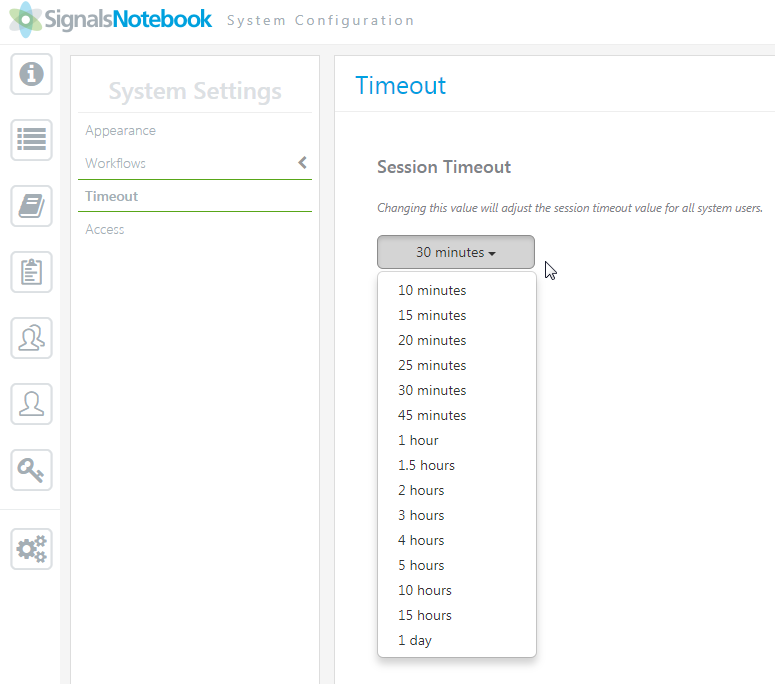Expand the Workflows chevron arrow

click(302, 163)
